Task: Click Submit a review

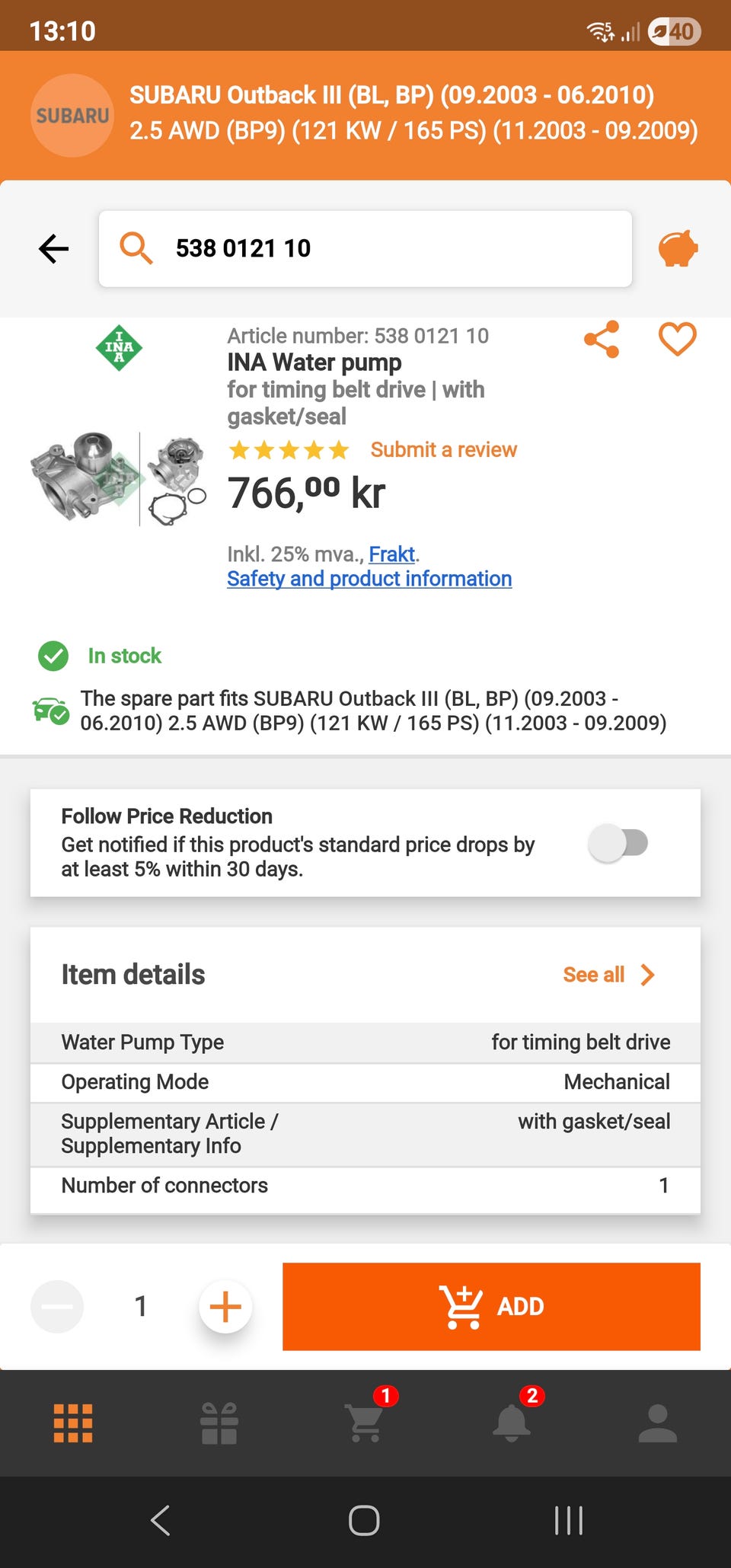Action: (443, 450)
